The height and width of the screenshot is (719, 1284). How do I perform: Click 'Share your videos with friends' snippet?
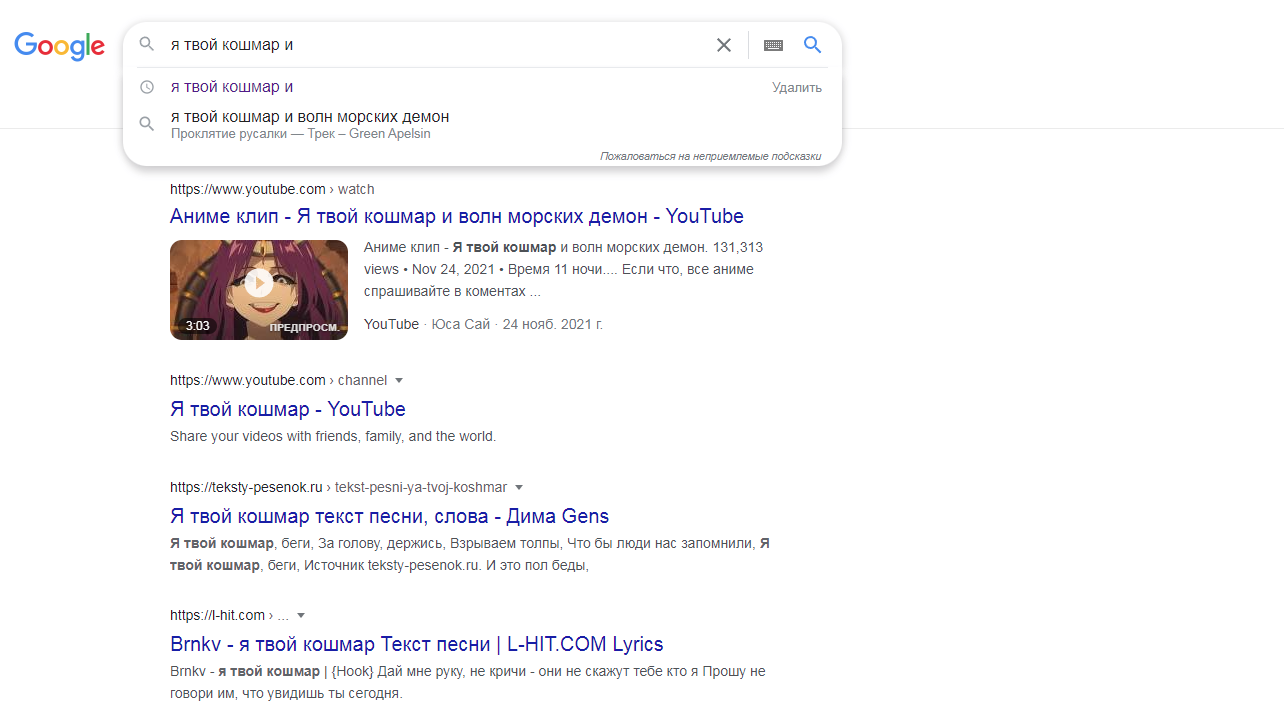tap(333, 436)
